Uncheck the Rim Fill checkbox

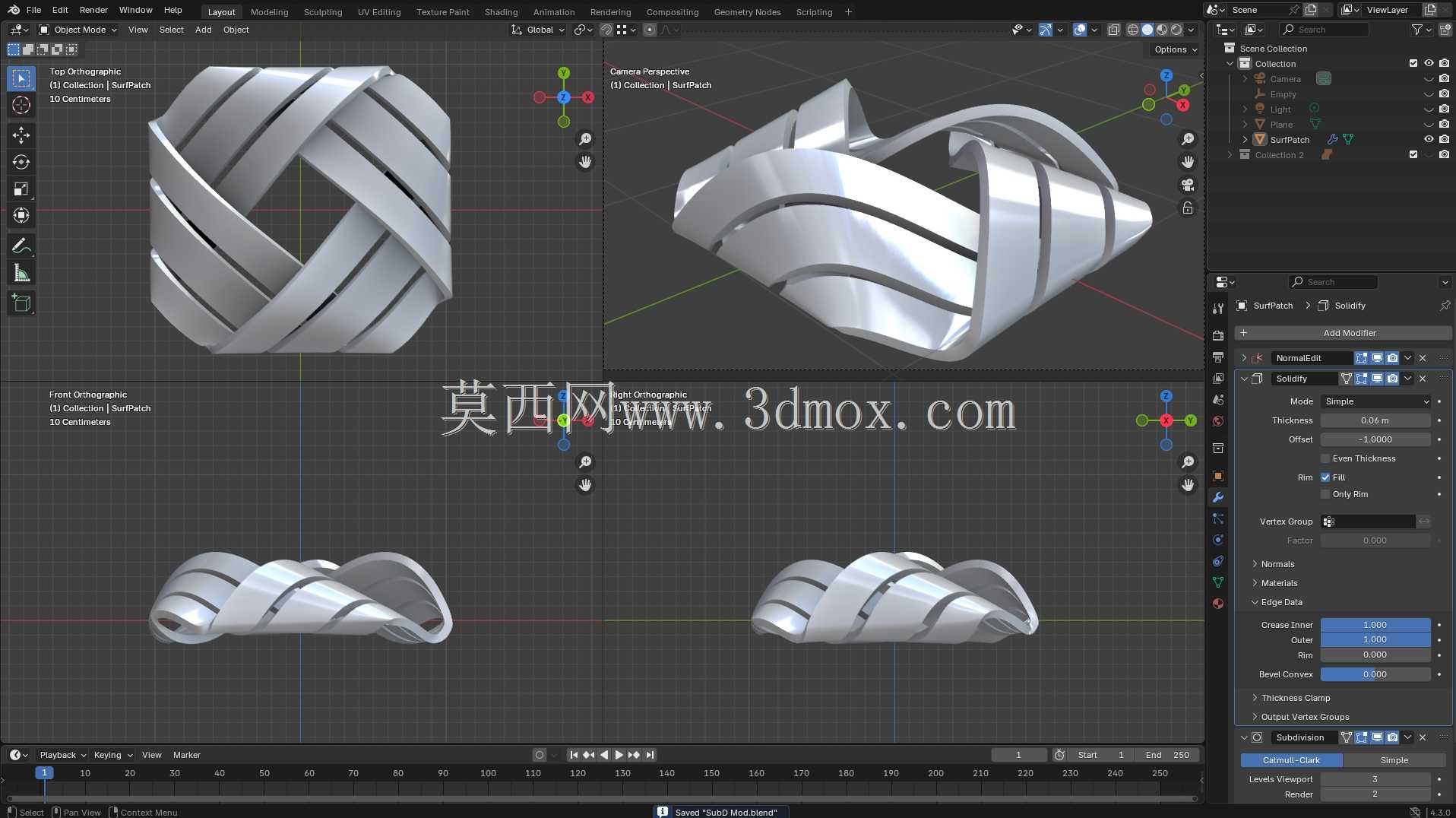1325,477
